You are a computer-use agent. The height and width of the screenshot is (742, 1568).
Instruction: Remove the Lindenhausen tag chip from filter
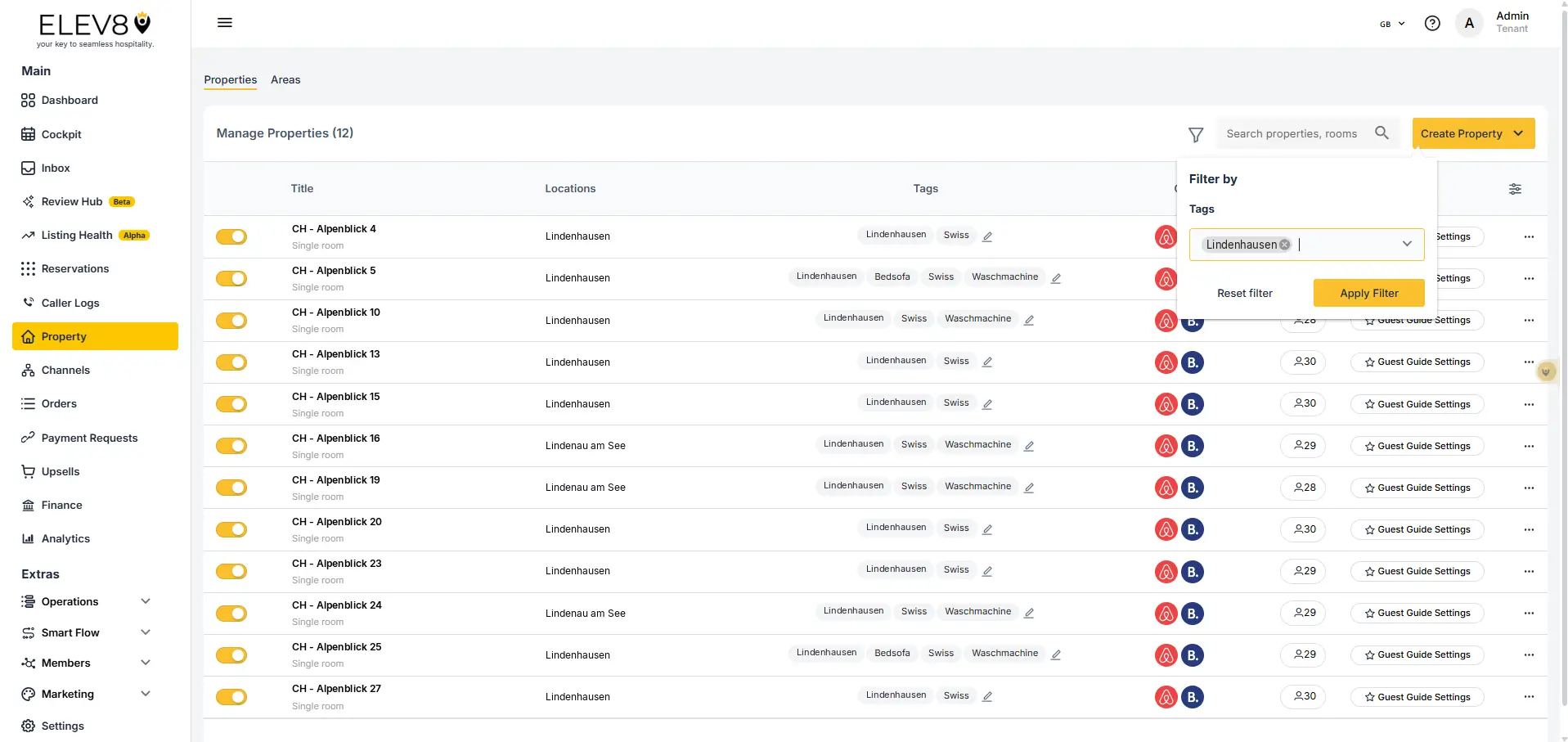pyautogui.click(x=1284, y=245)
